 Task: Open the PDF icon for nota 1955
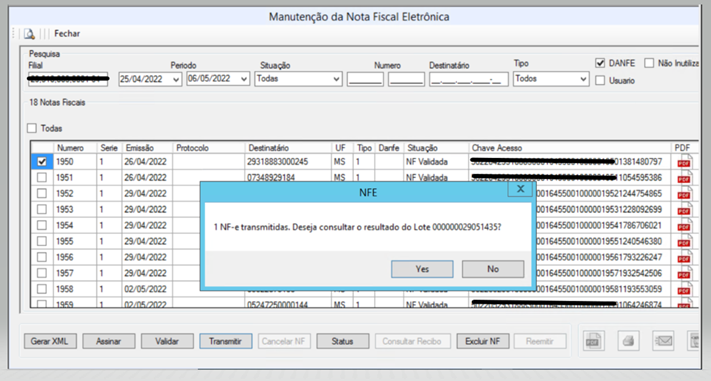click(683, 242)
